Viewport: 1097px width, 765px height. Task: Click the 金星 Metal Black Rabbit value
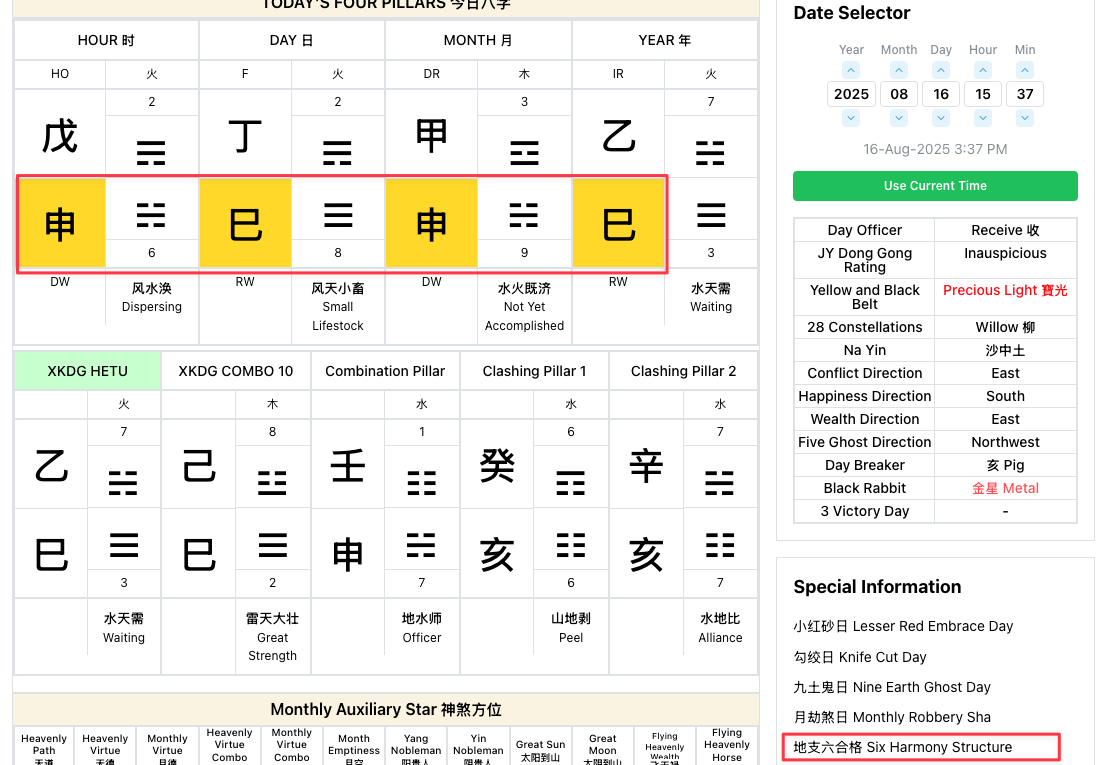click(x=1005, y=489)
